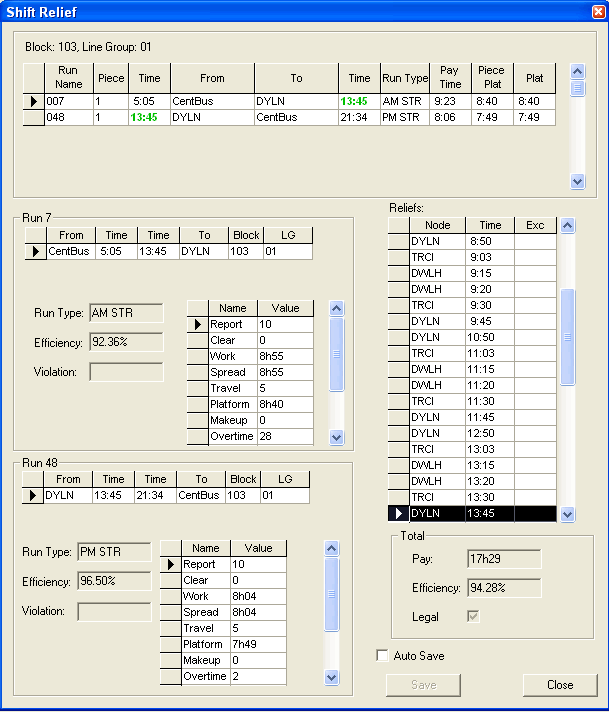Image resolution: width=609 pixels, height=712 pixels.
Task: Click the Run 48 Run Type field
Action: (114, 552)
